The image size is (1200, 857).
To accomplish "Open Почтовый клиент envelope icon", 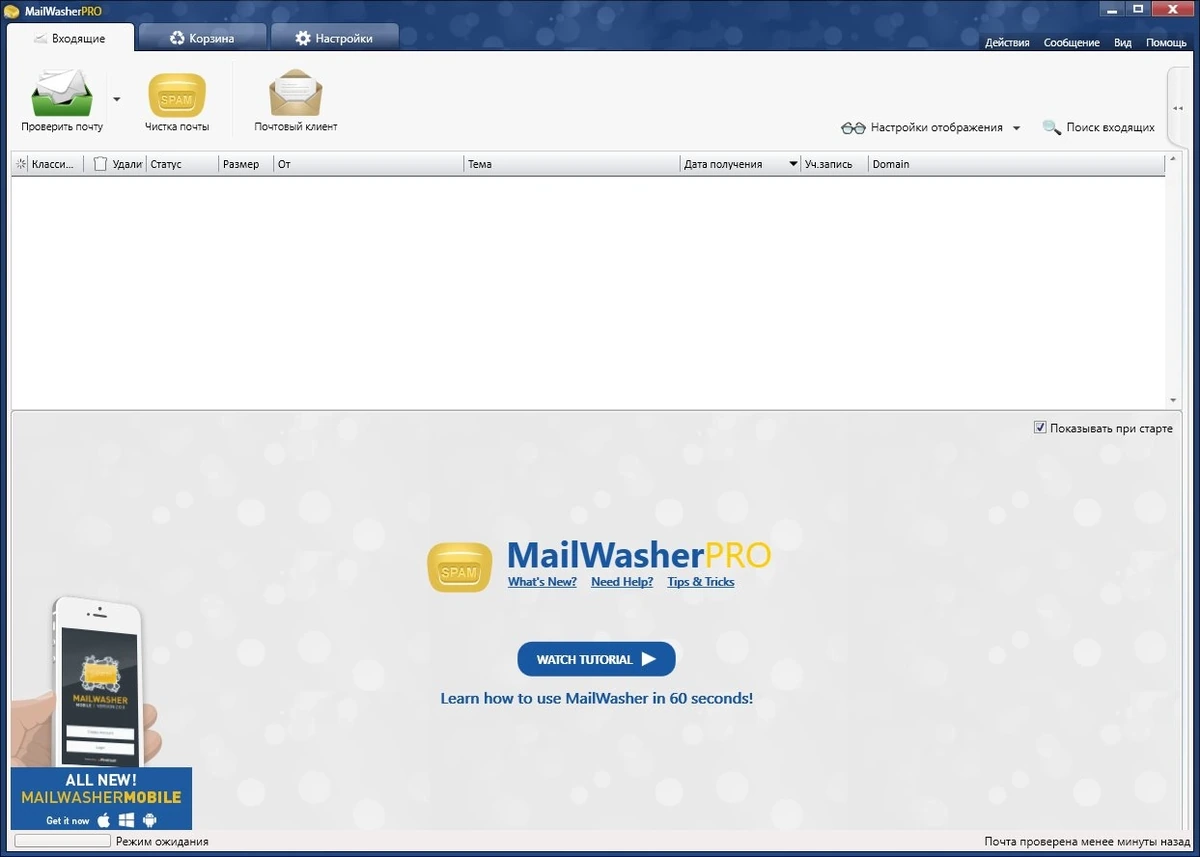I will pos(296,93).
